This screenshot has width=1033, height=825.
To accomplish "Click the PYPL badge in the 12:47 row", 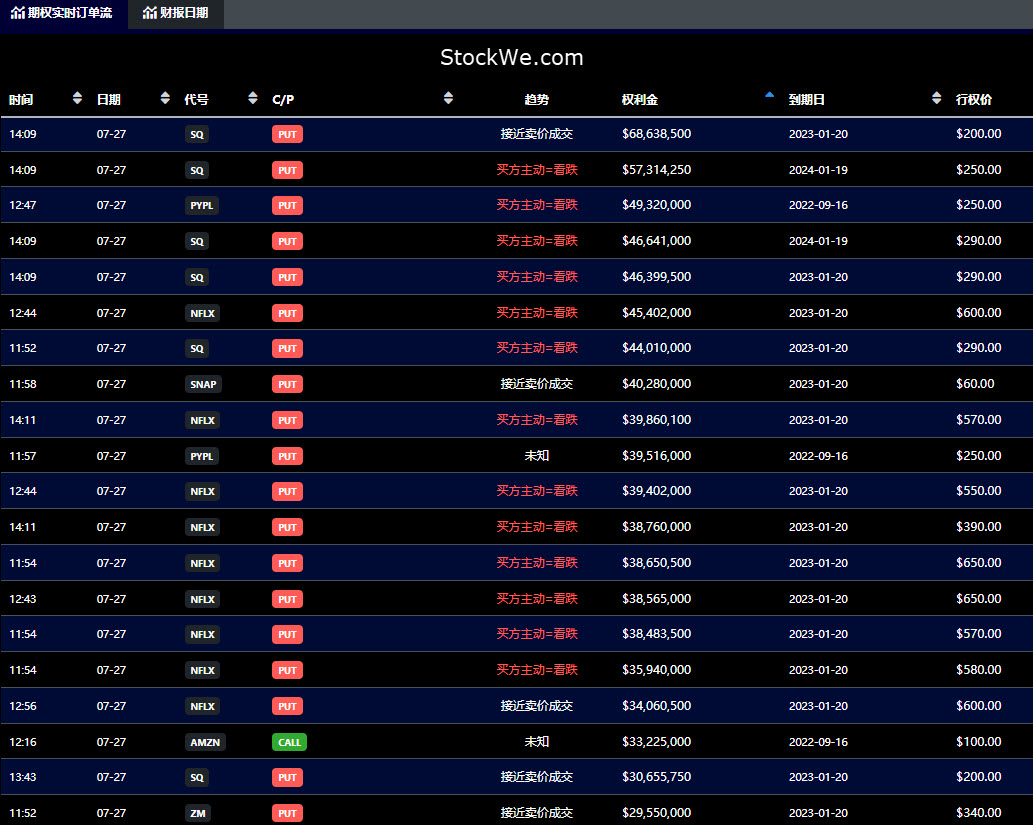I will point(202,206).
